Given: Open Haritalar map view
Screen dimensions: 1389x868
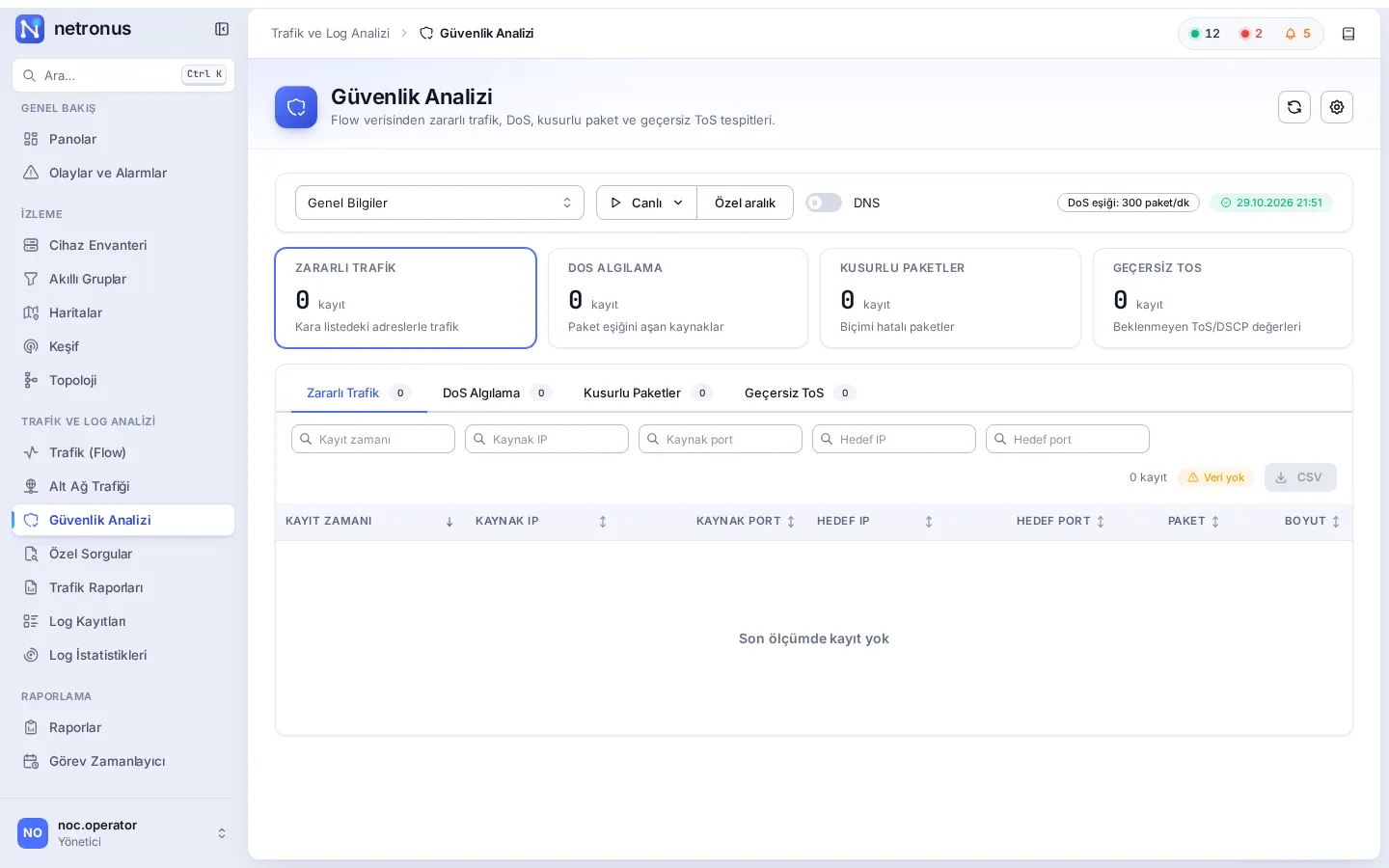Looking at the screenshot, I should tap(123, 312).
